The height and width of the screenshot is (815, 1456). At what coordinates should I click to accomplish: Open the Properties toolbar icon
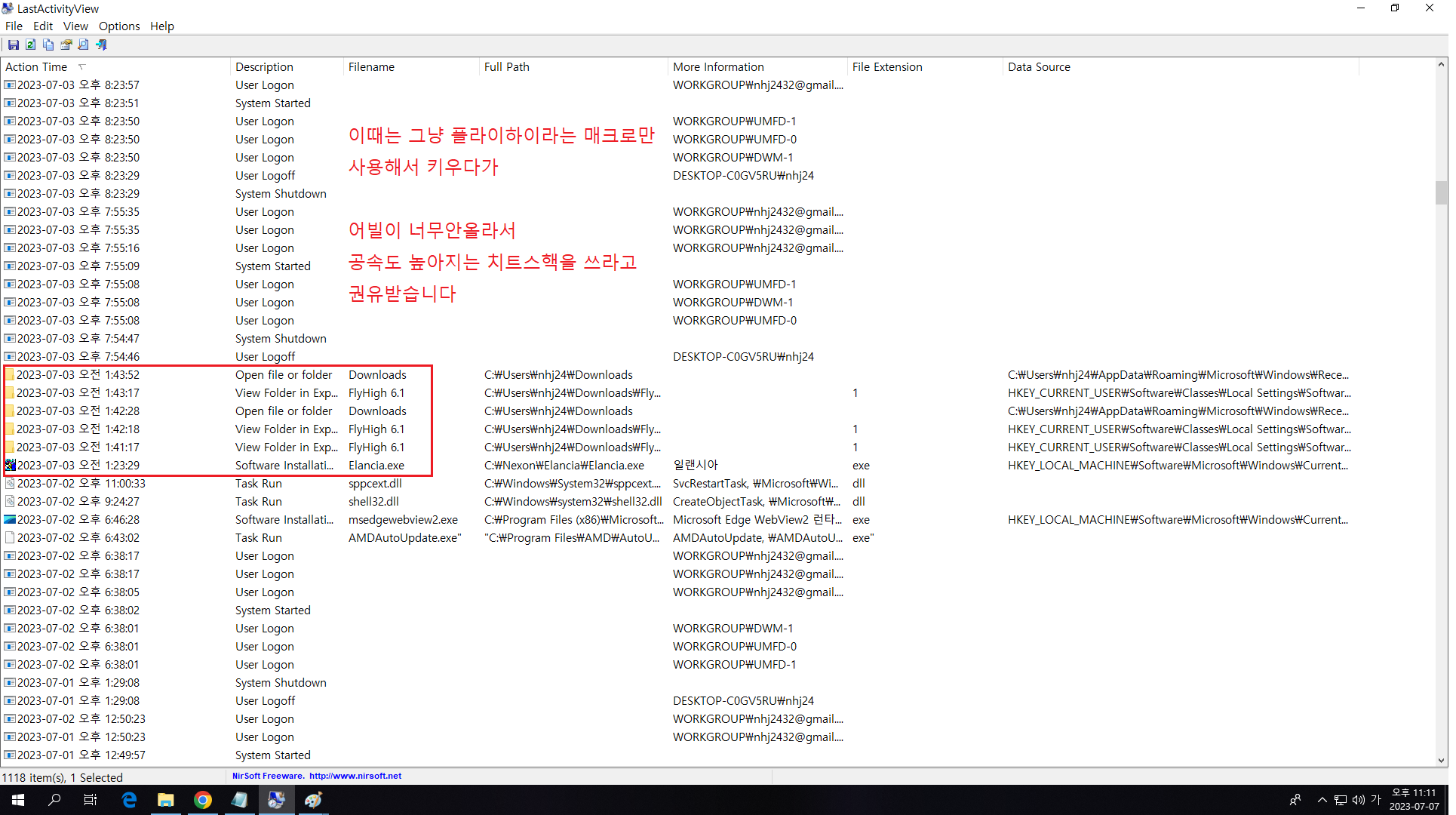(x=66, y=45)
